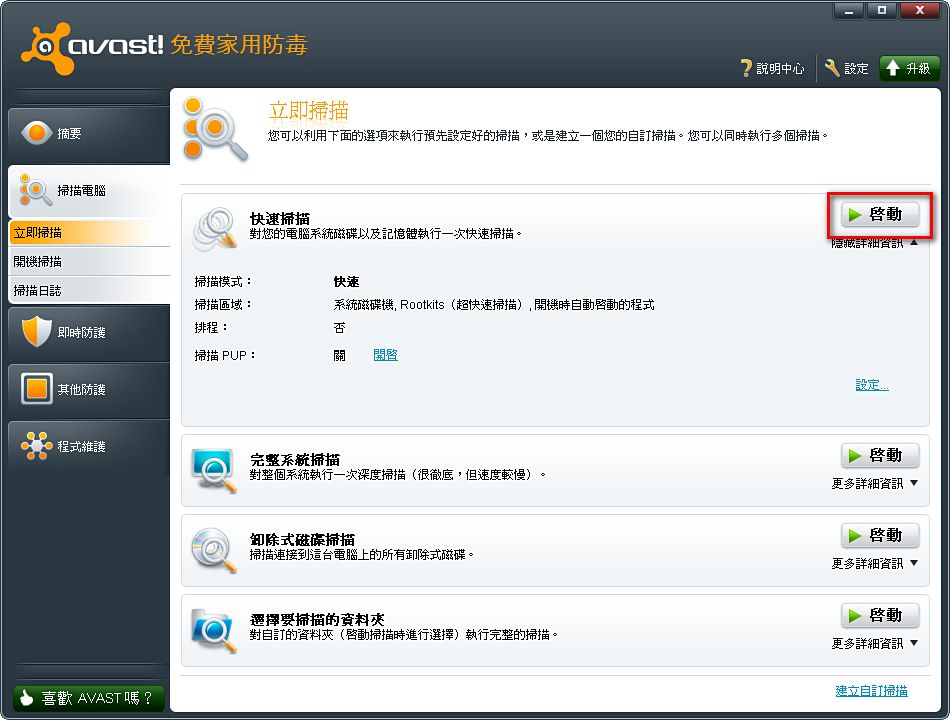The image size is (950, 720).
Task: Open 即時防護 real-time shields section
Action: click(x=89, y=332)
